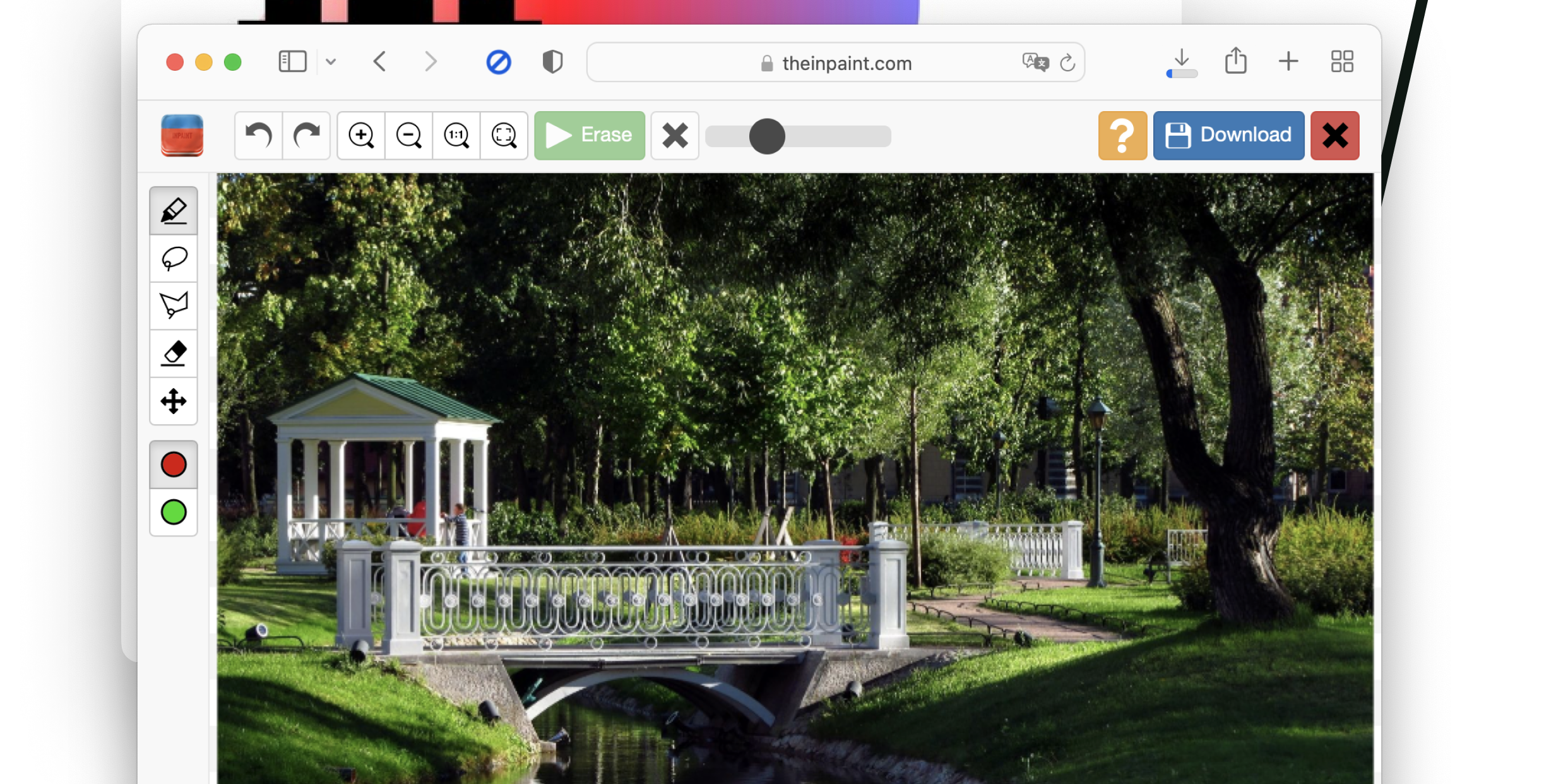Image resolution: width=1568 pixels, height=784 pixels.
Task: Select the Lasso selection tool
Action: point(175,258)
